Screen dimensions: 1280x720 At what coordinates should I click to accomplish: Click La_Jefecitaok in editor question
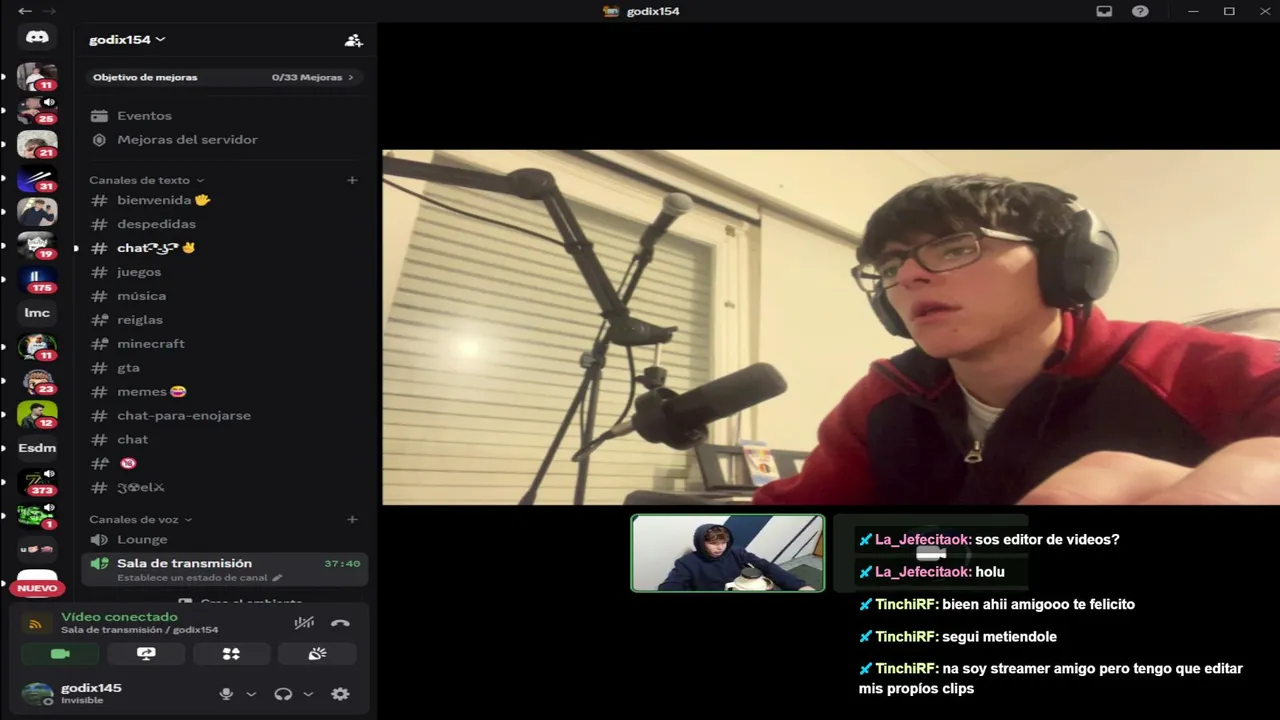(x=923, y=540)
